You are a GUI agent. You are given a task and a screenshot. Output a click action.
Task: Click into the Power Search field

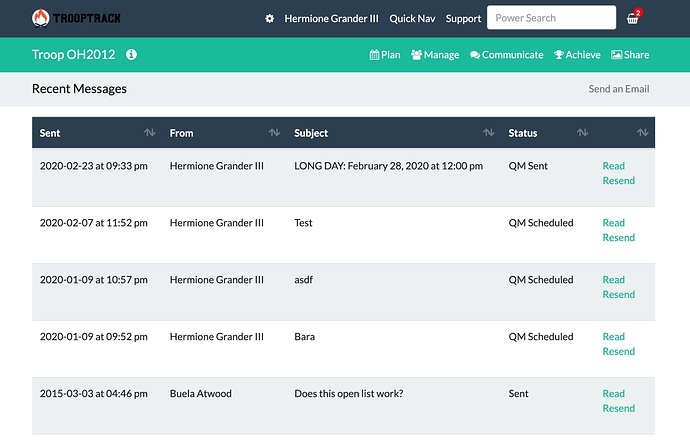pos(551,18)
